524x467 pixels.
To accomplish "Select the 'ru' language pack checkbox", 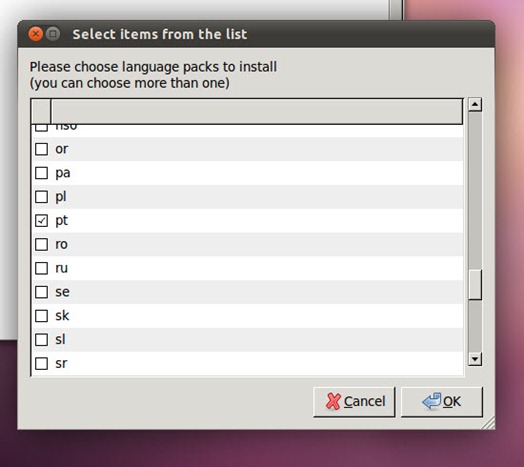I will (41, 268).
